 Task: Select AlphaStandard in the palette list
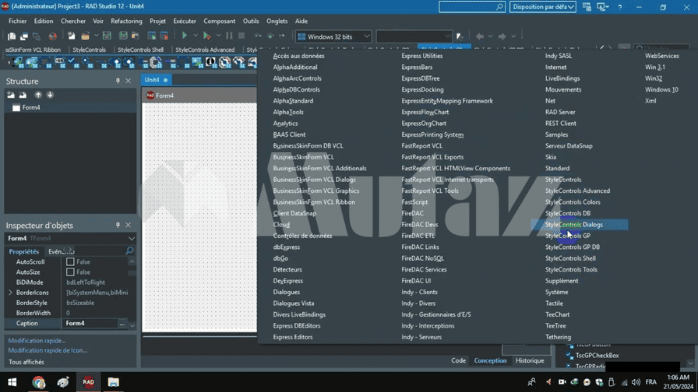coord(293,101)
